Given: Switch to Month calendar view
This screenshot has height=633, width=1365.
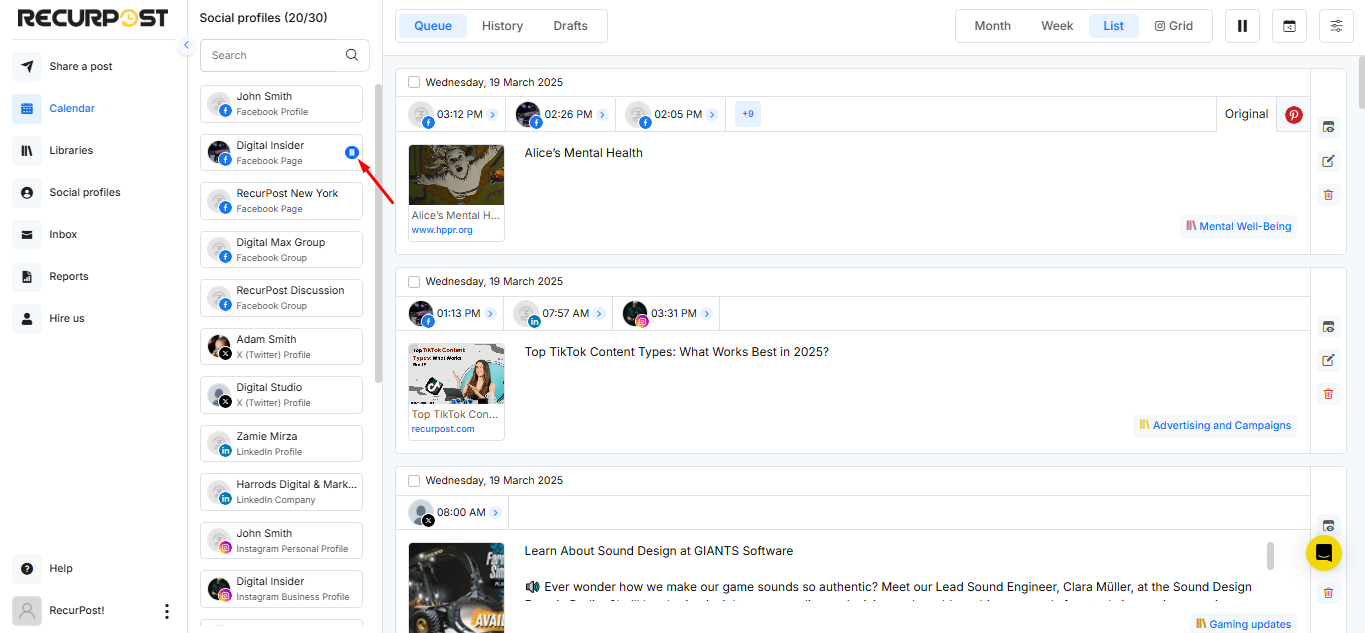Looking at the screenshot, I should 992,26.
